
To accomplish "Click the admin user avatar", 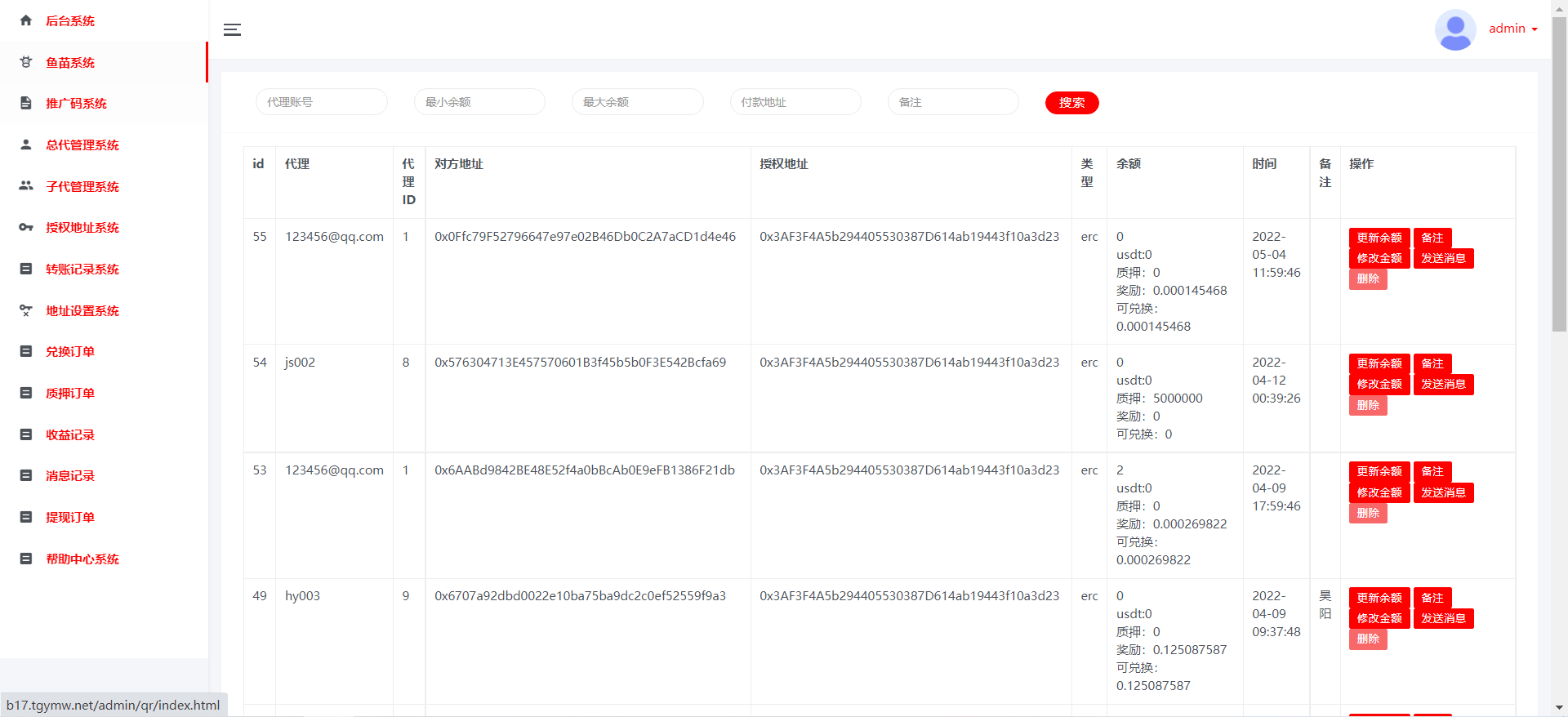I will tap(1454, 29).
